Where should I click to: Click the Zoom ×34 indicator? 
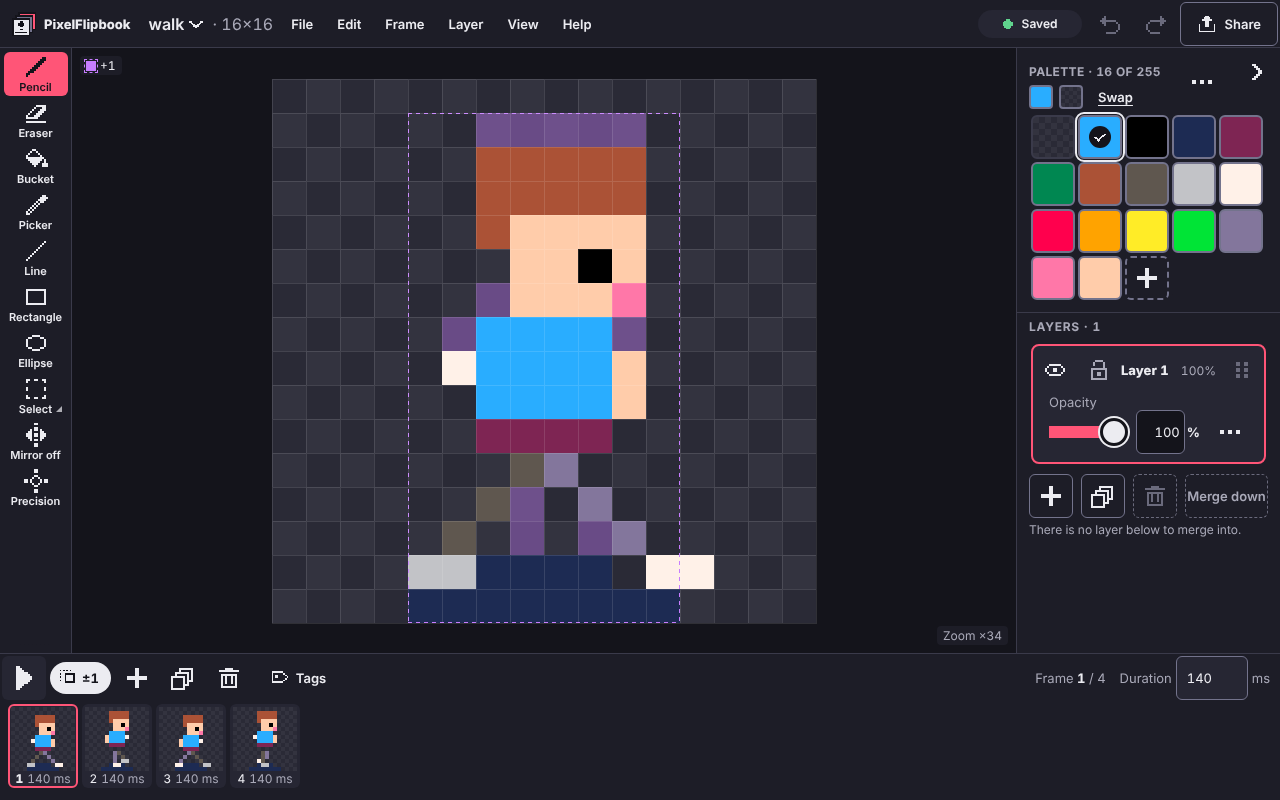[972, 636]
